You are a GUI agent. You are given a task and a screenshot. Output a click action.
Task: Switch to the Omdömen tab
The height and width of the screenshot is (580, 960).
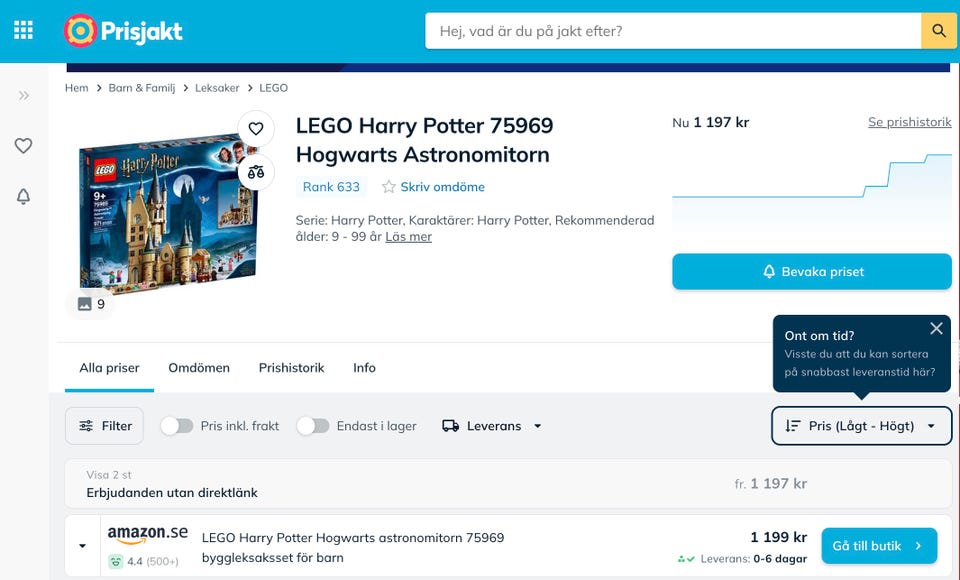199,368
